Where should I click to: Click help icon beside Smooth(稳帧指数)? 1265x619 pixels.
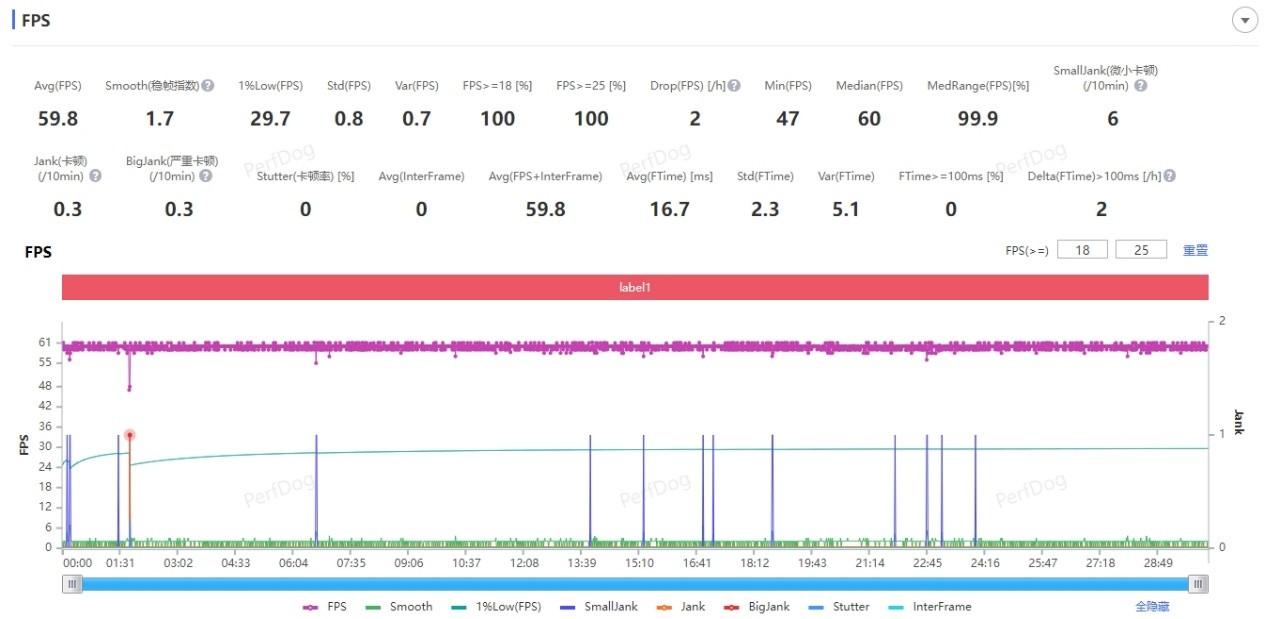click(208, 86)
